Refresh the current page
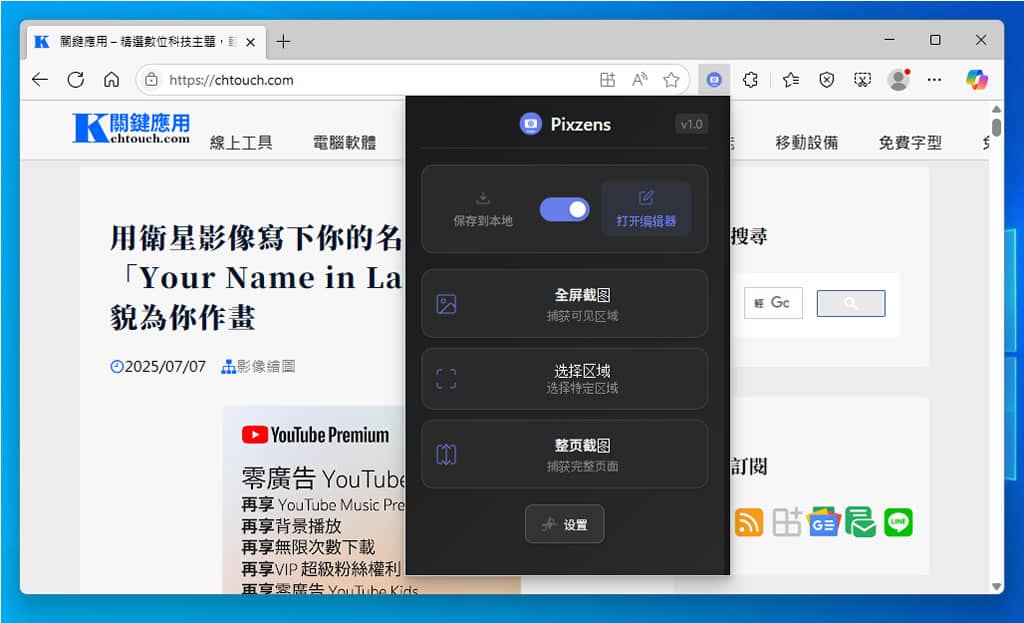1024x623 pixels. (76, 80)
